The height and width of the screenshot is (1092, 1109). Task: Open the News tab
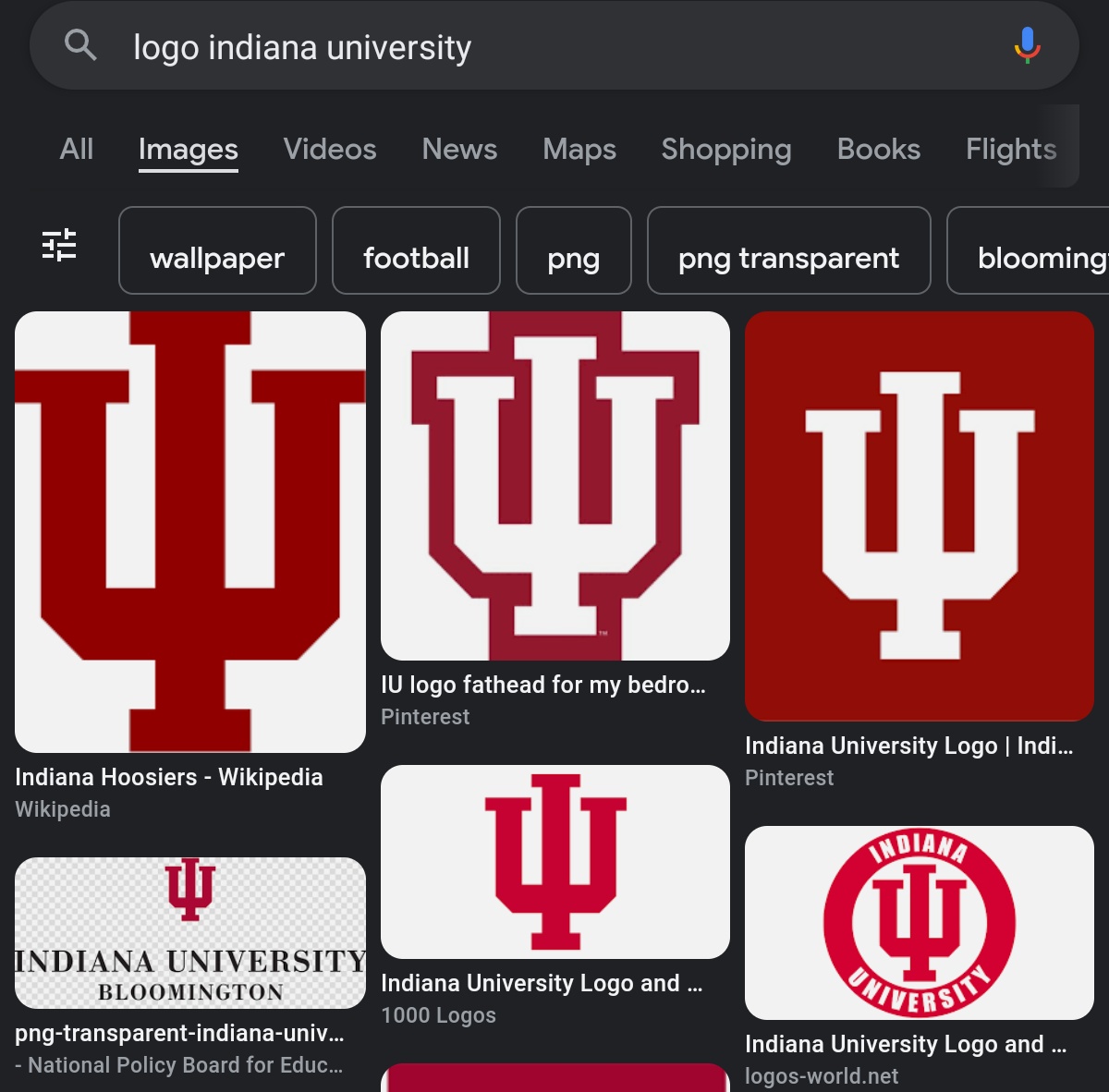(x=459, y=149)
